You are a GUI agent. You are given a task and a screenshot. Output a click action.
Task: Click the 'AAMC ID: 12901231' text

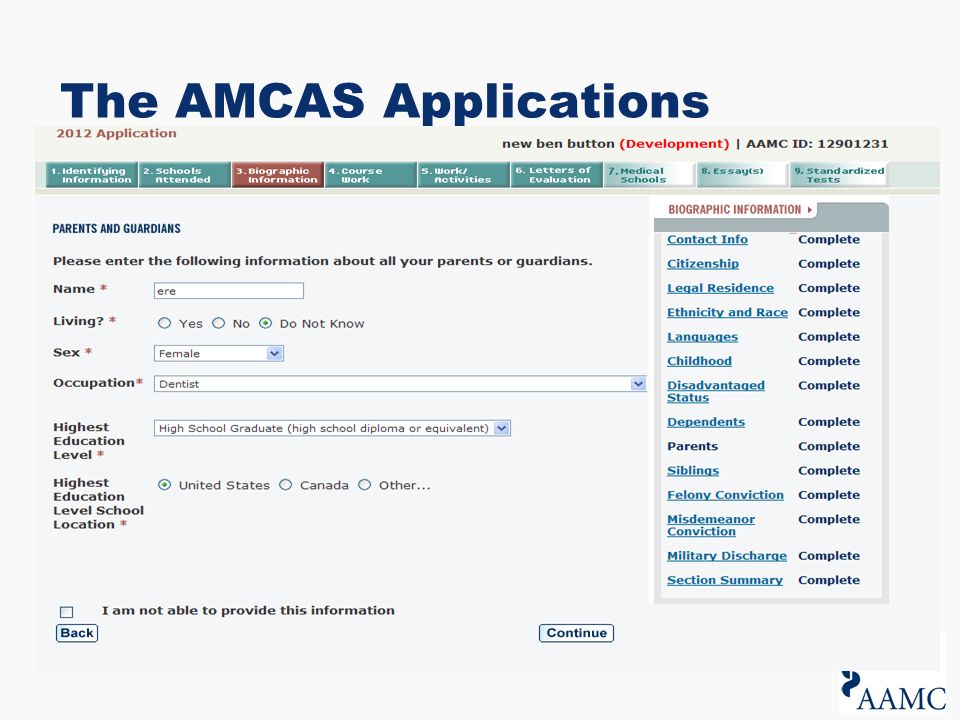point(817,144)
